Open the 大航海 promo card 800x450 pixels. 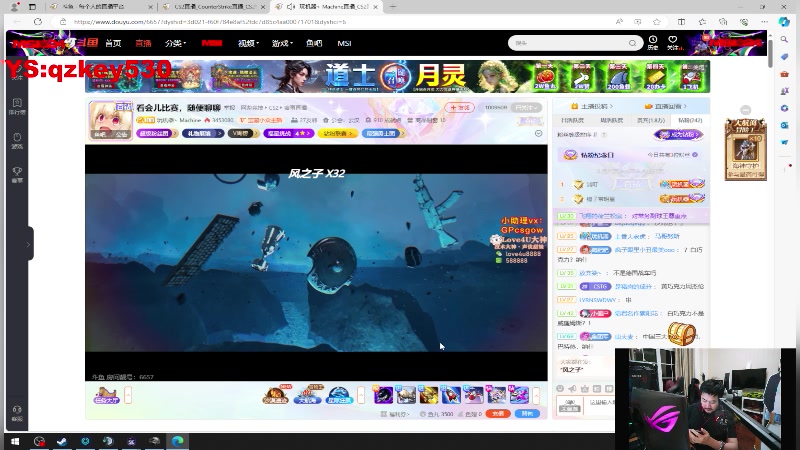coord(745,149)
